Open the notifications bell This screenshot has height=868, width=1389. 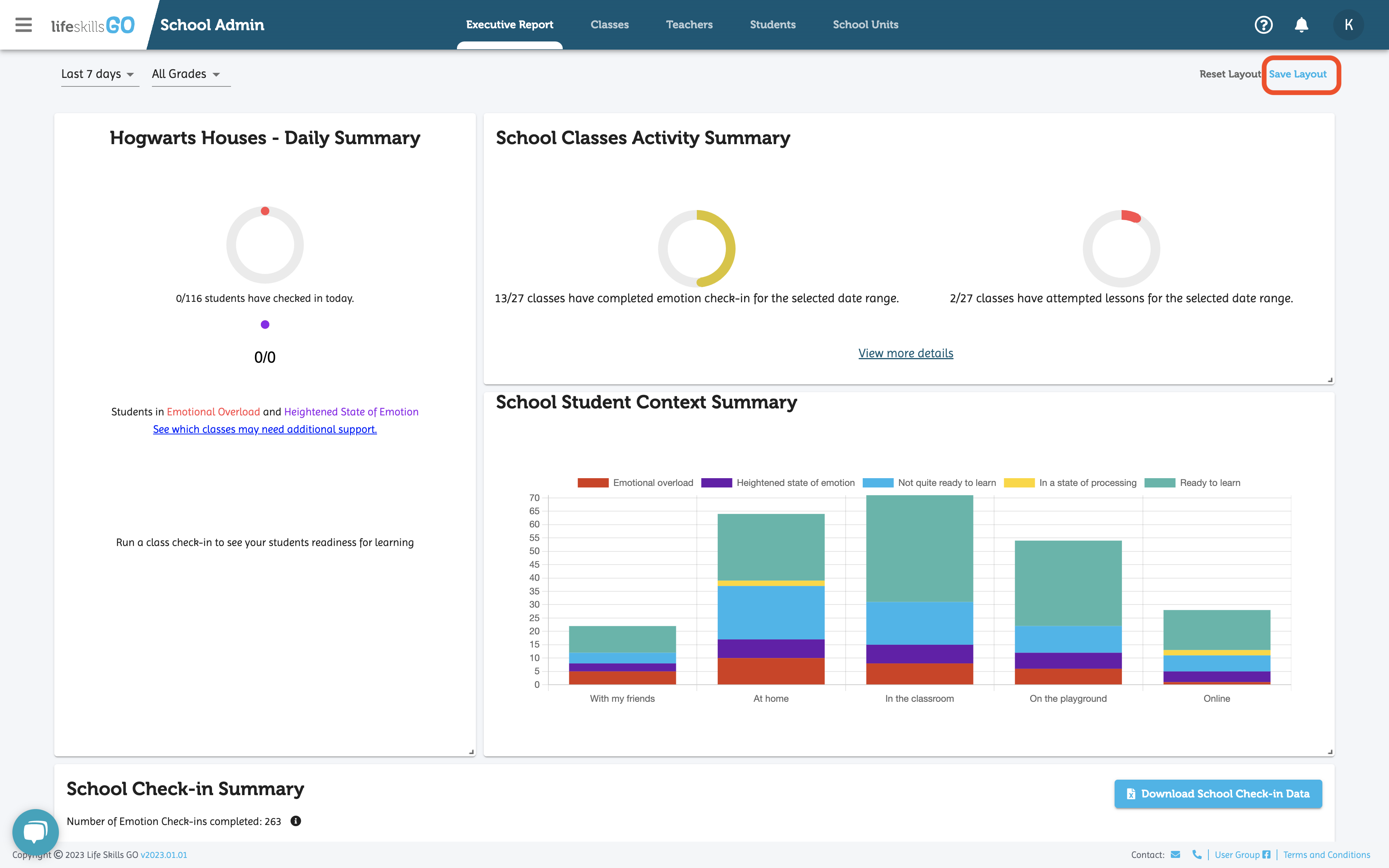click(1301, 25)
